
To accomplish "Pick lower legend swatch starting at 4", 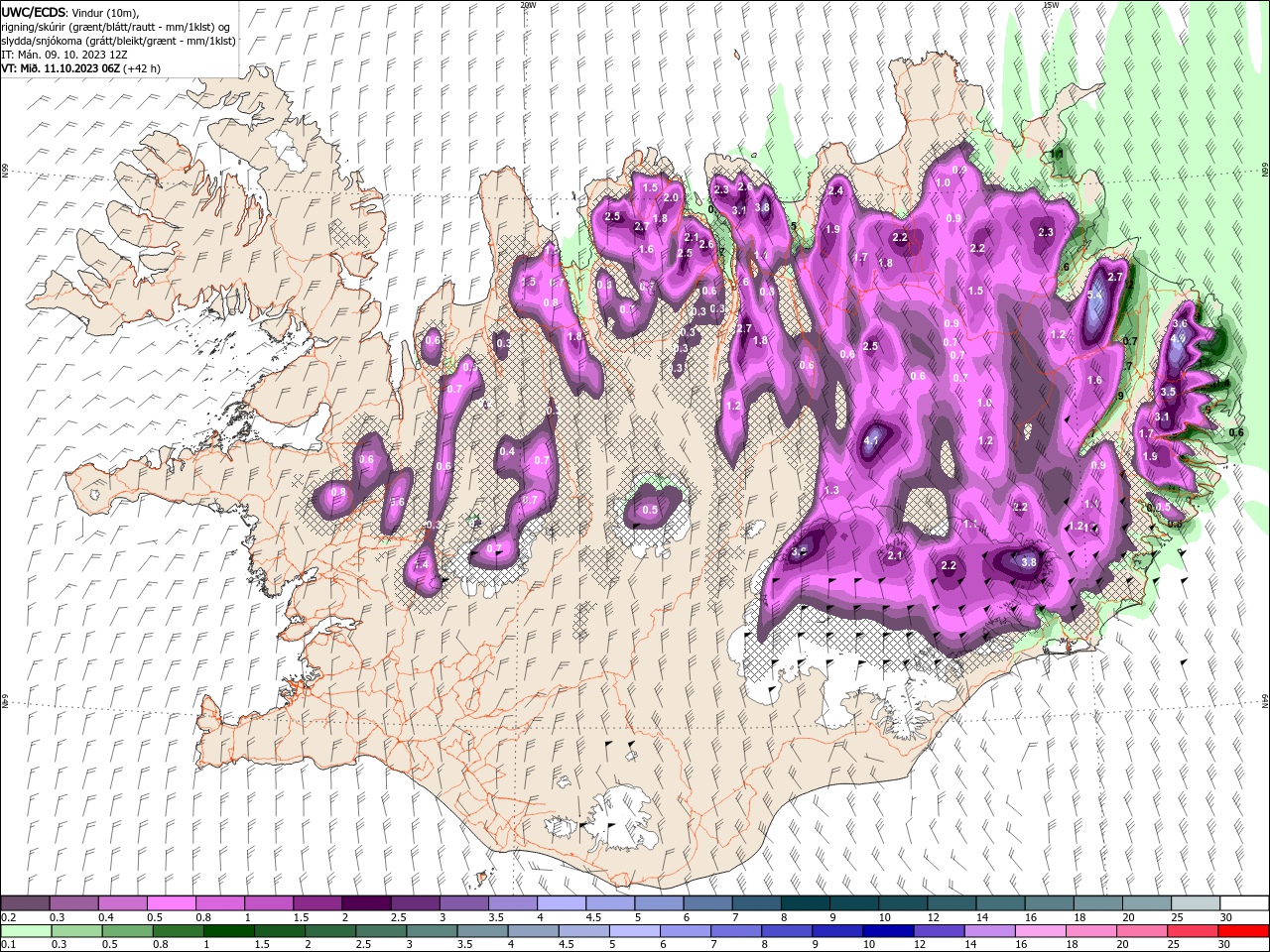I will tap(532, 931).
